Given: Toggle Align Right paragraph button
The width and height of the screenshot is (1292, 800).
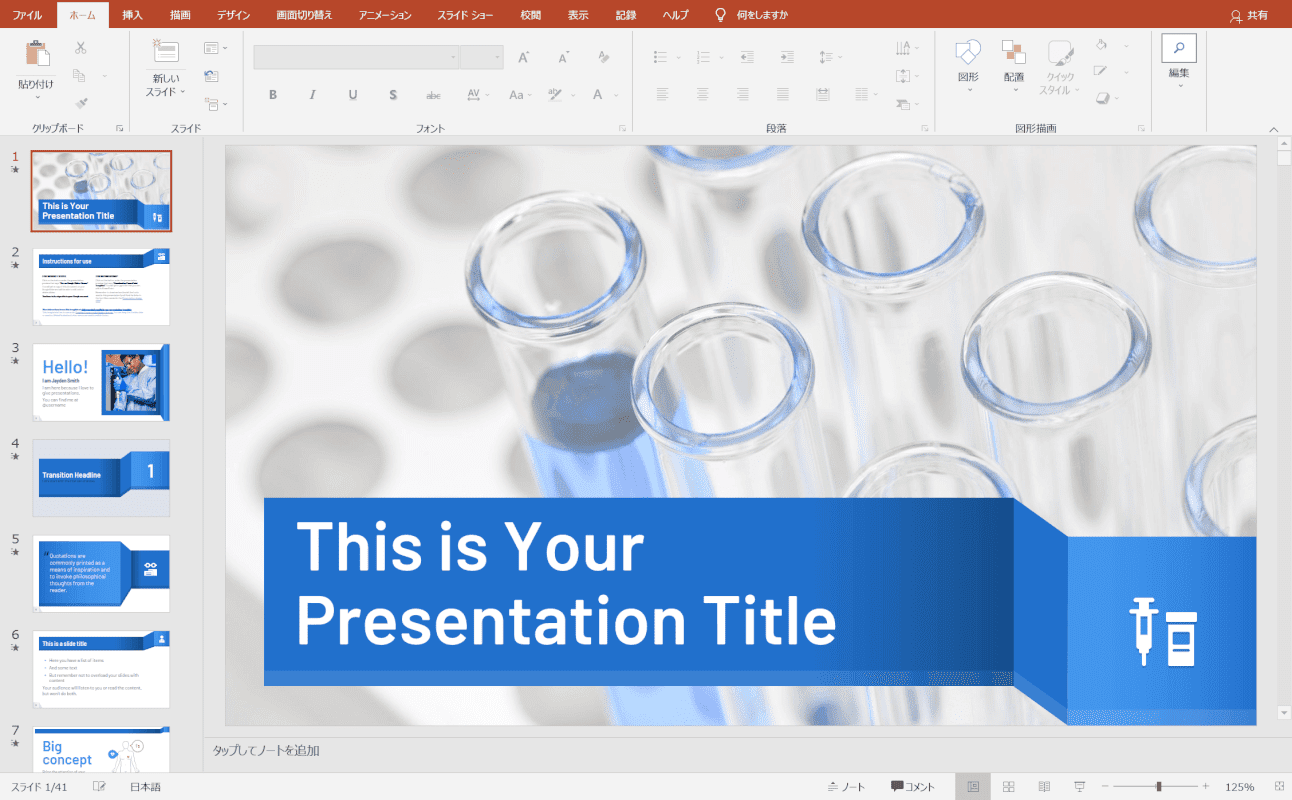Looking at the screenshot, I should tap(742, 95).
